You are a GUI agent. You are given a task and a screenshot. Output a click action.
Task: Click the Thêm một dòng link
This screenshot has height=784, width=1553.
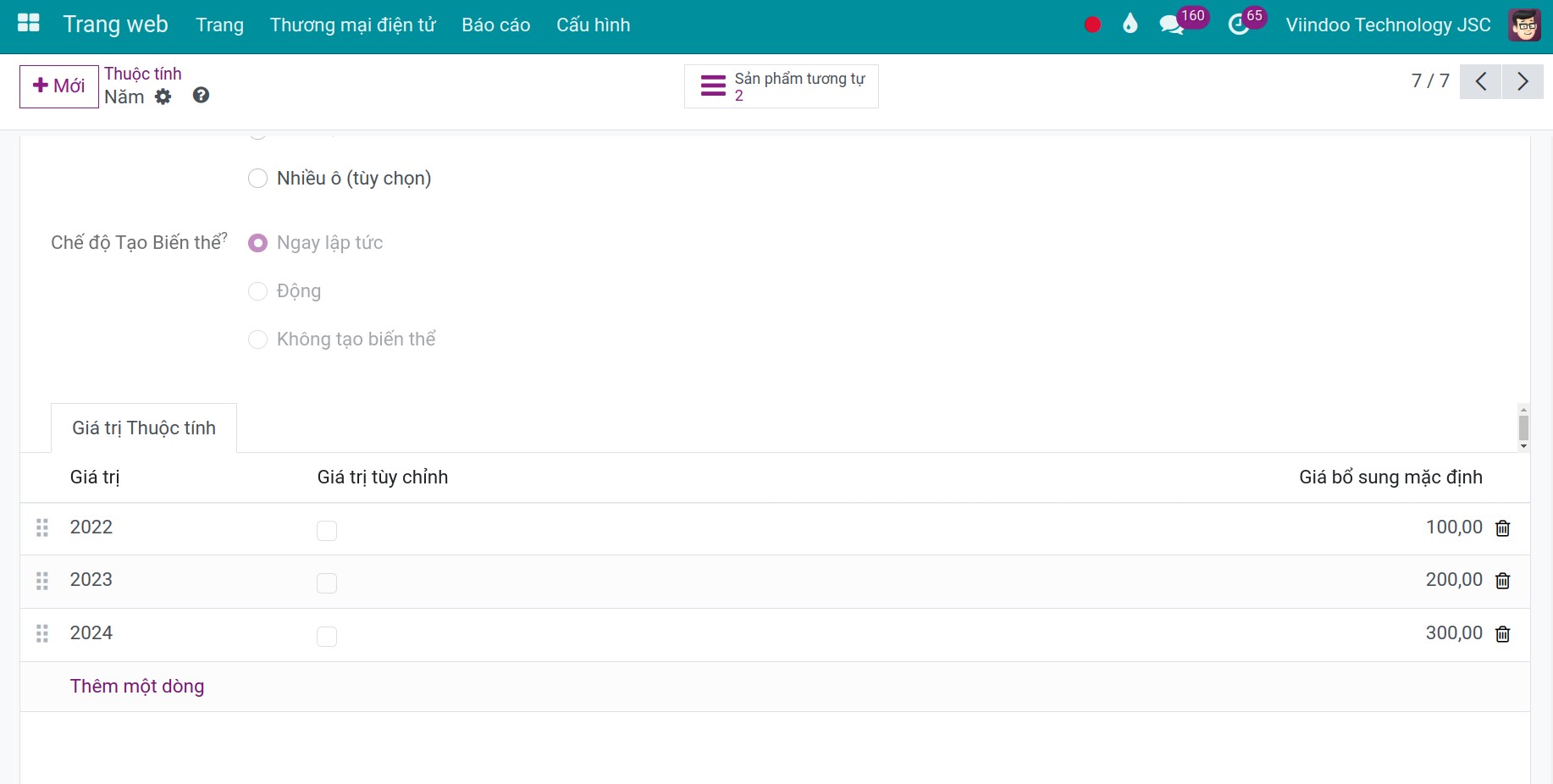[x=137, y=687]
